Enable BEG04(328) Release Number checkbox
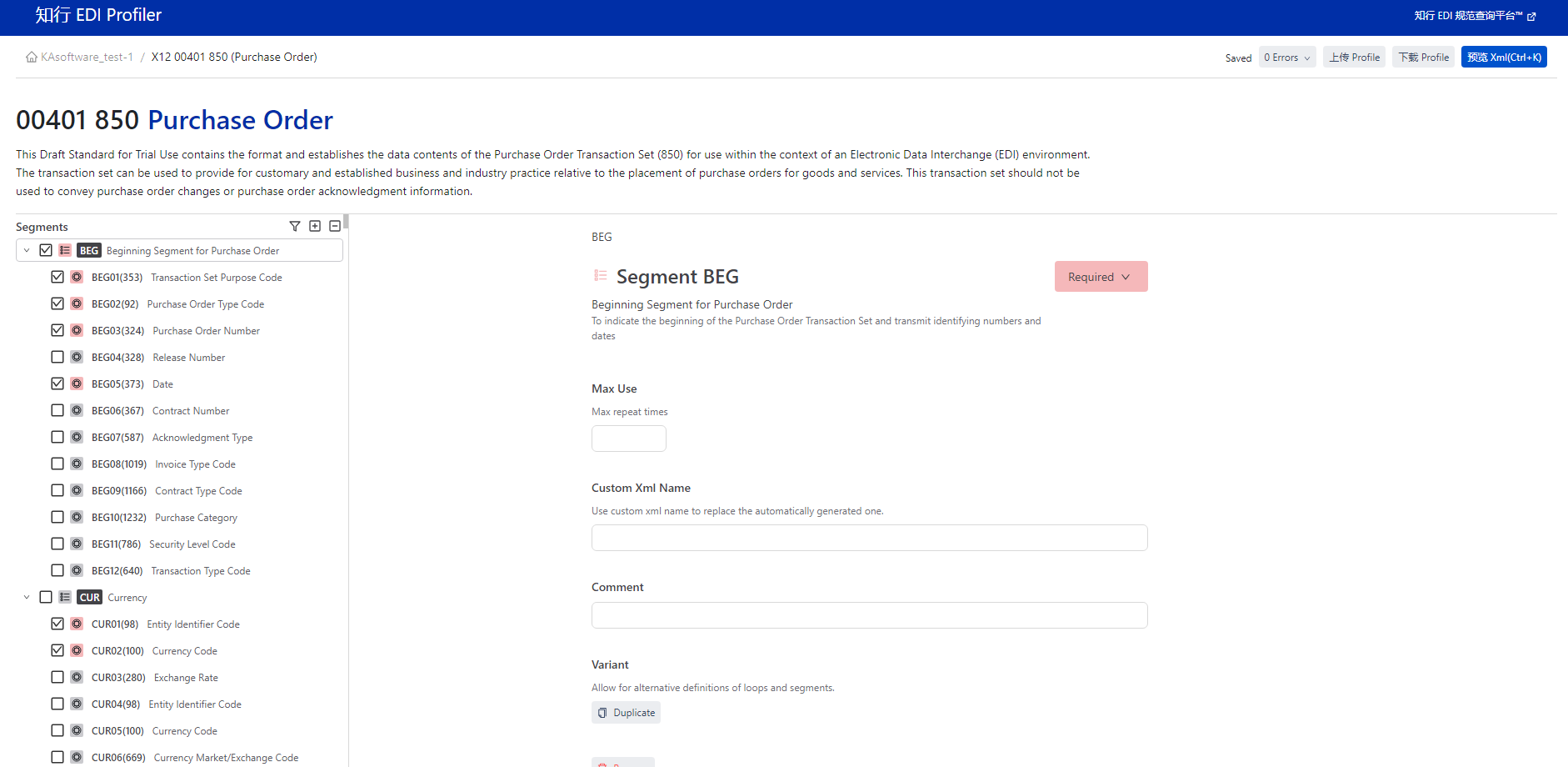1568x767 pixels. coord(57,357)
